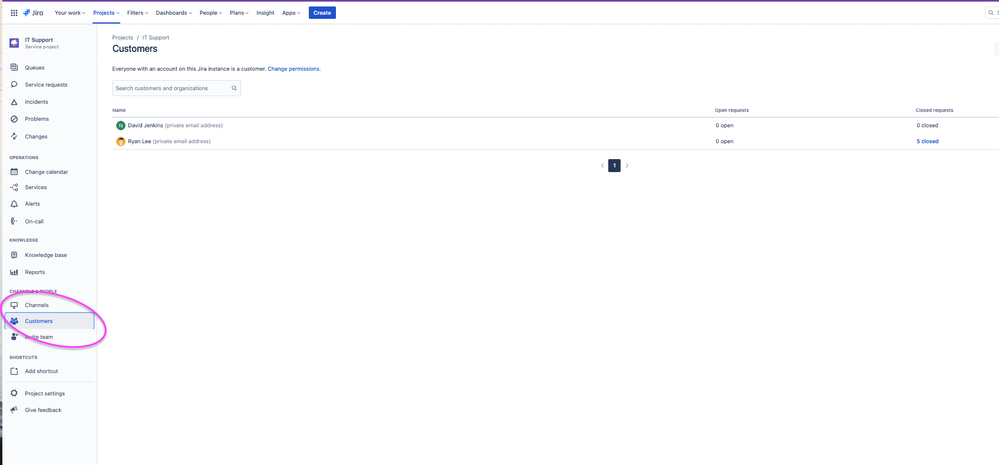This screenshot has width=999, height=465.
Task: Click the Change calendar icon
Action: pyautogui.click(x=14, y=172)
